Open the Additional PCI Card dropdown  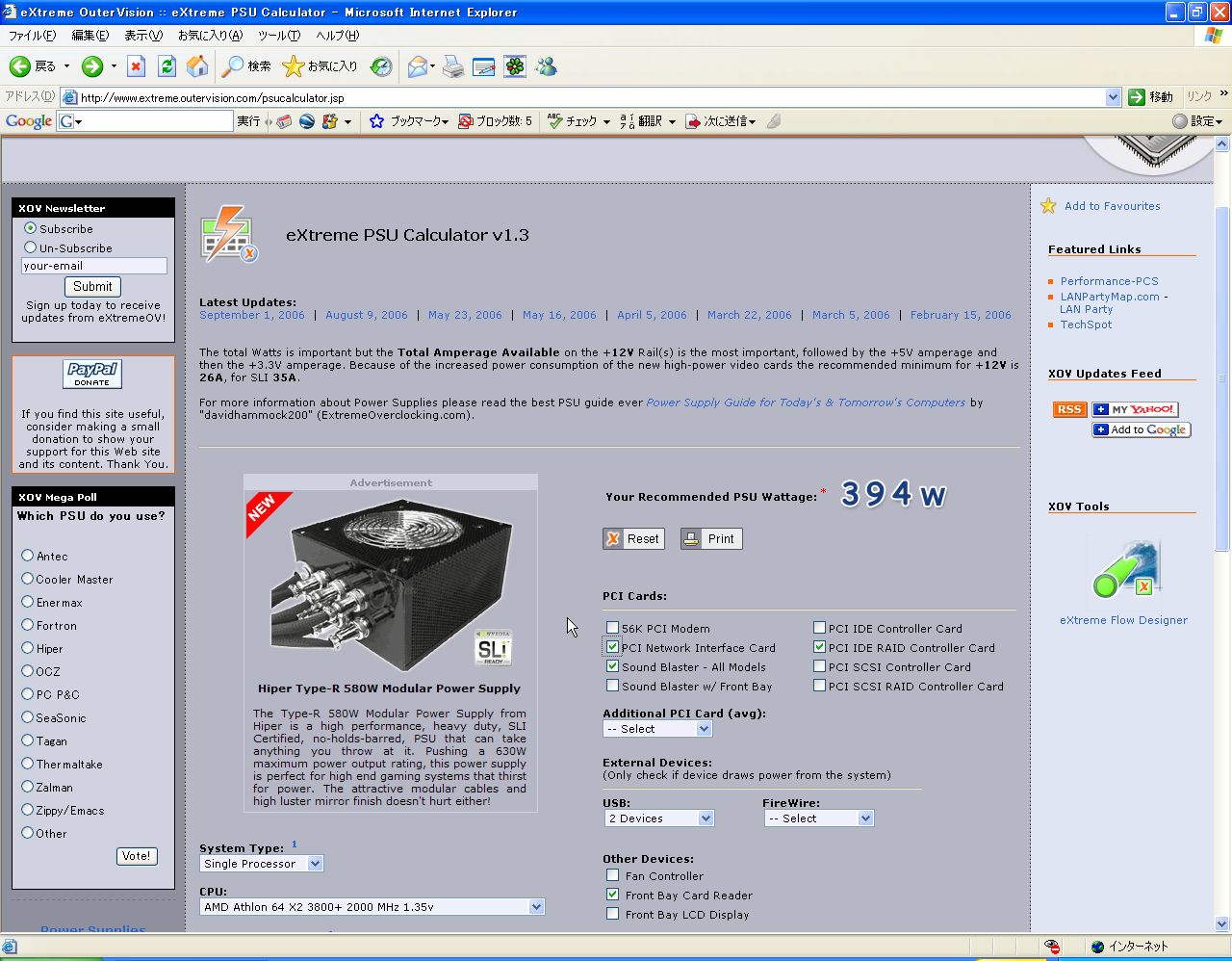coord(657,729)
